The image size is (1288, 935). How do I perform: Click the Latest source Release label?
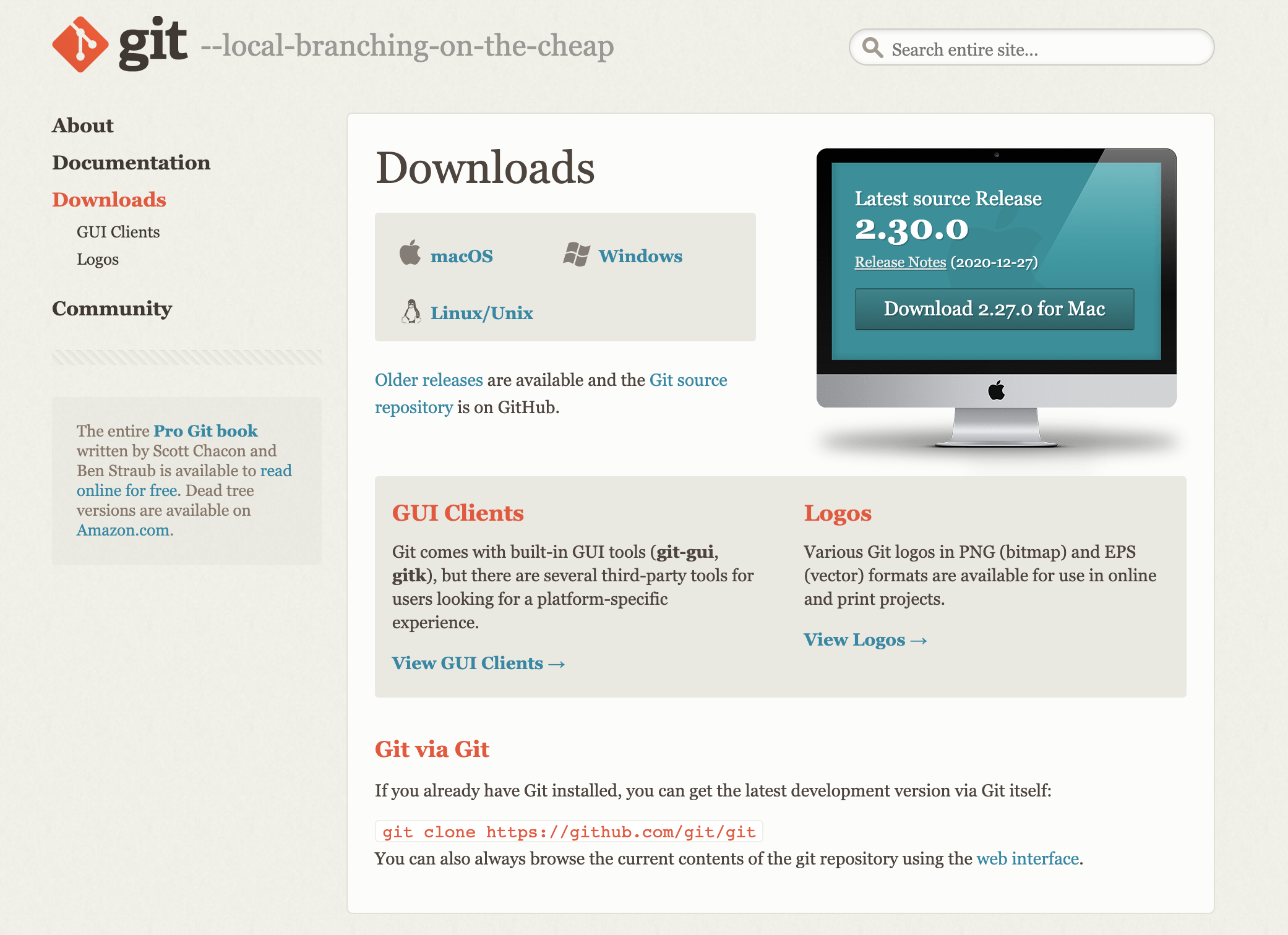[948, 199]
